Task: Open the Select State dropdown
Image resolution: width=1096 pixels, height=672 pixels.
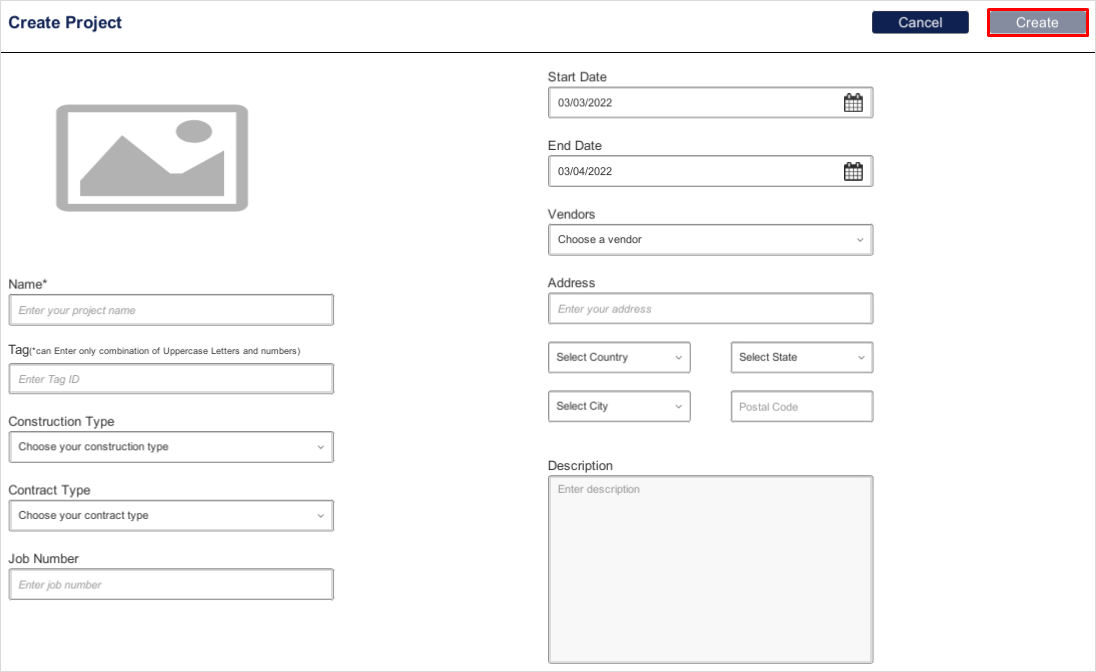Action: [802, 357]
